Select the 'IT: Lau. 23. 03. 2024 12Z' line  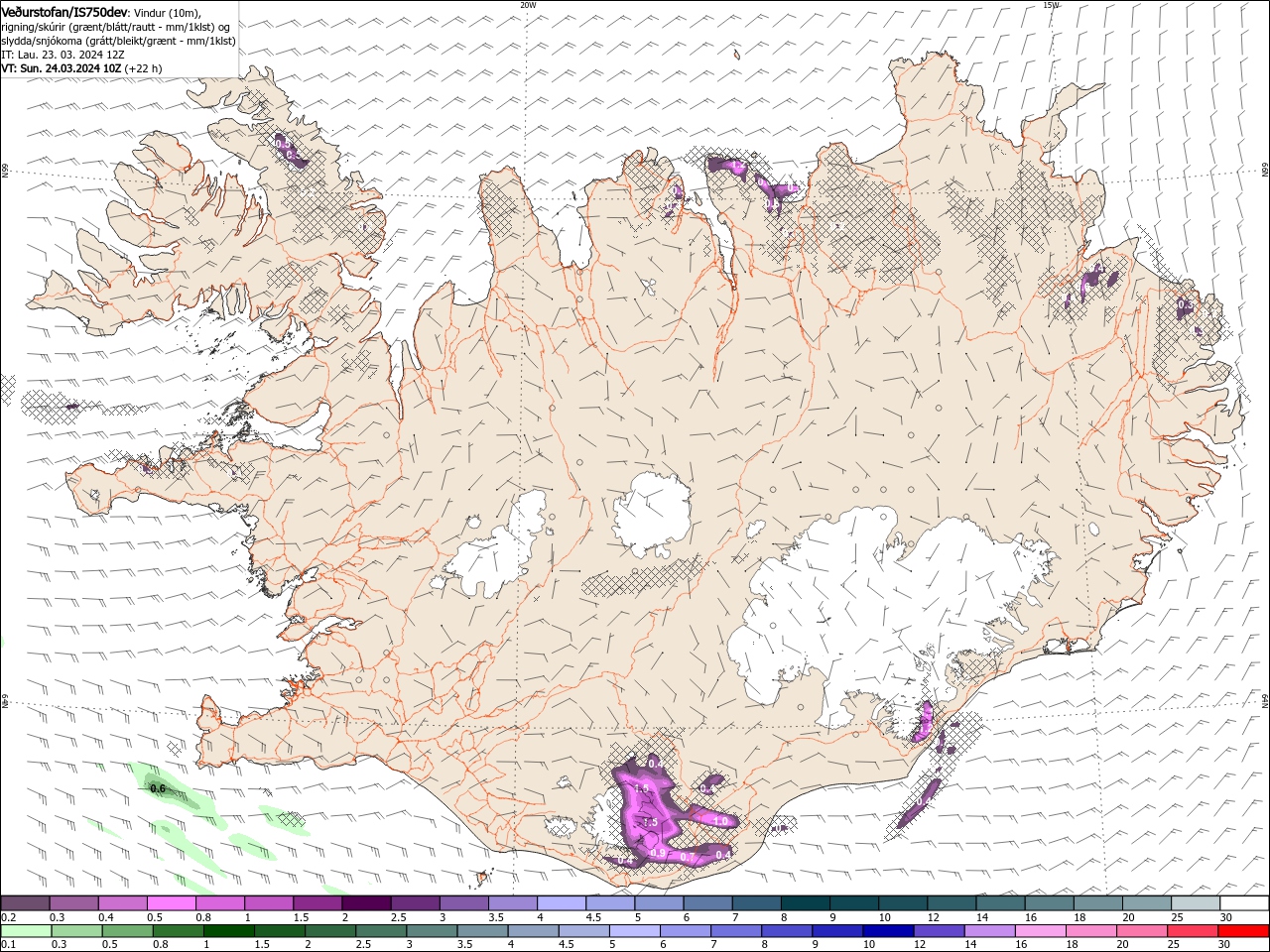click(63, 55)
